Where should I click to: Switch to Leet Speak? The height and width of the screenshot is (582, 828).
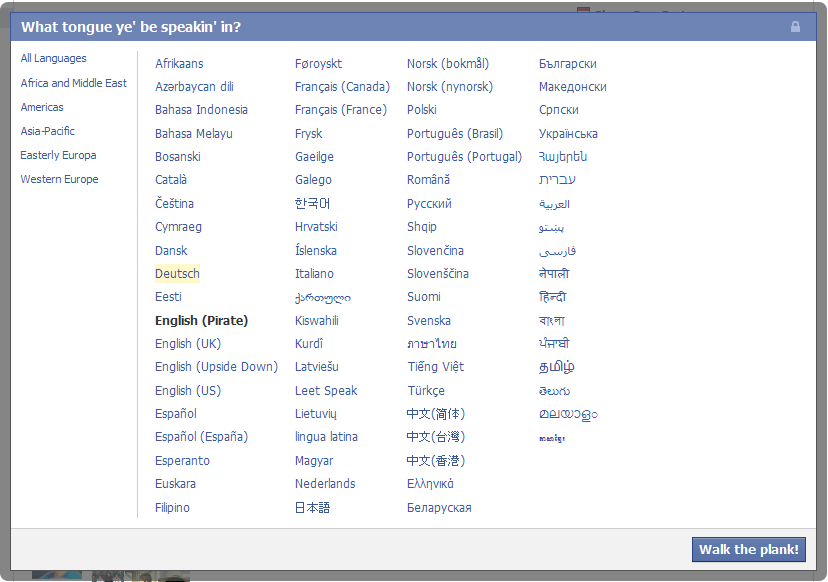tap(326, 391)
